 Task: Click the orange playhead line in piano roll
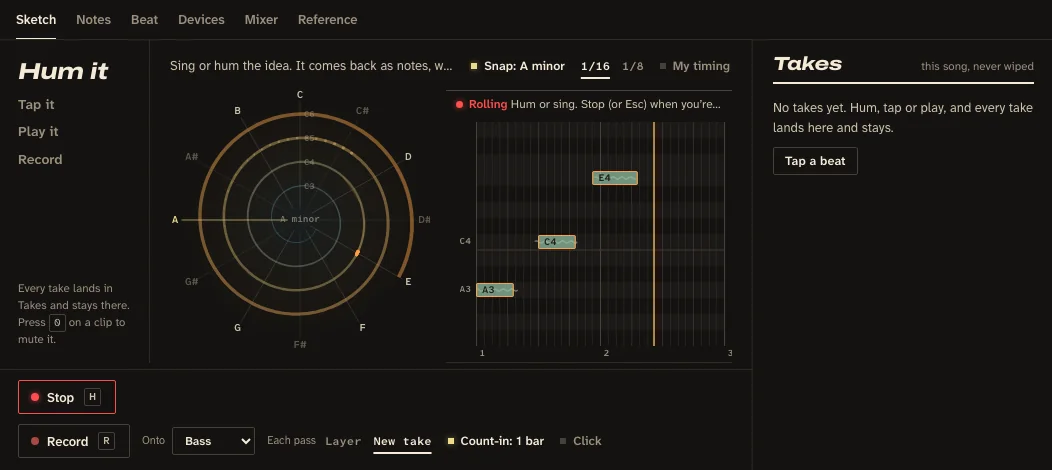tap(653, 233)
